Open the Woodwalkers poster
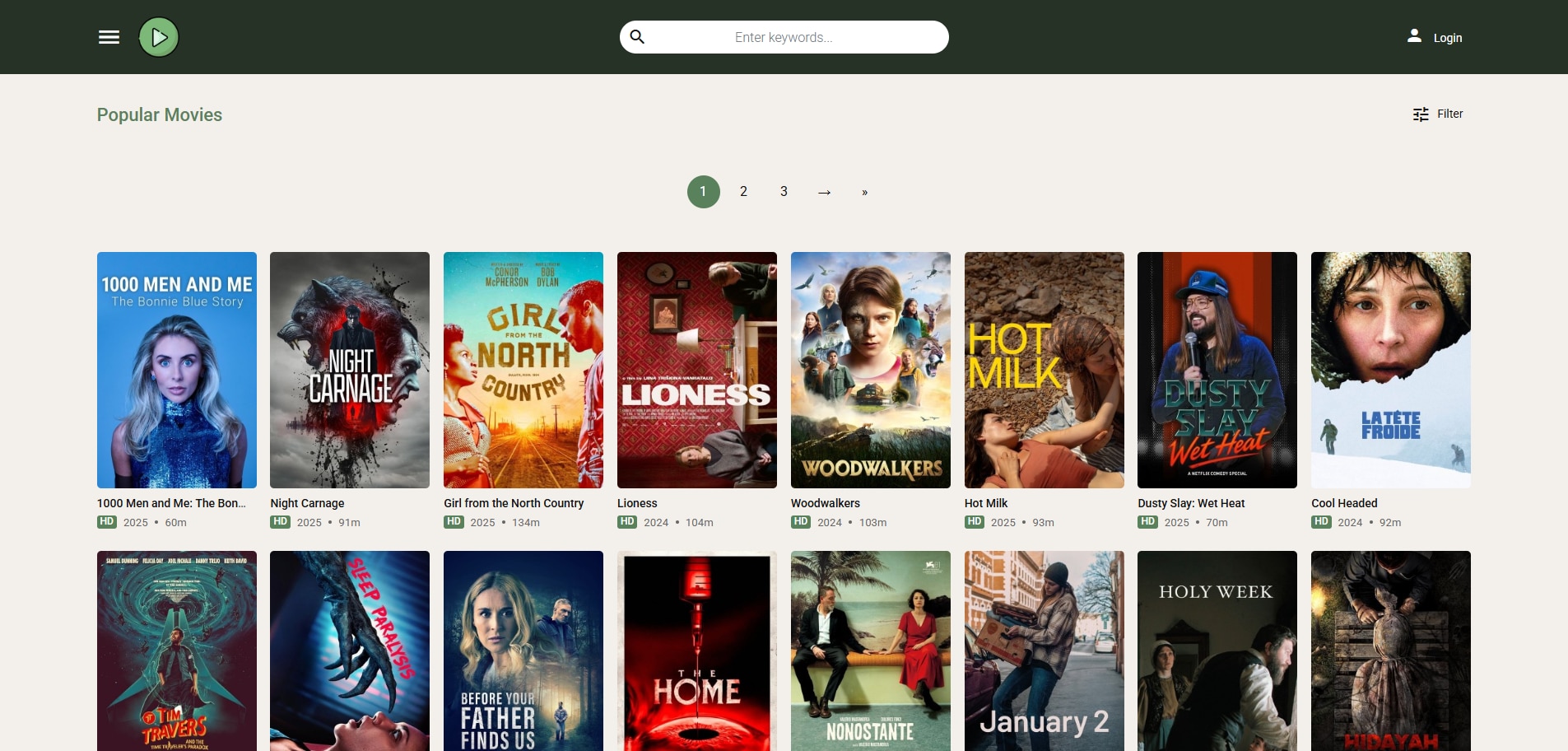The width and height of the screenshot is (1568, 751). click(x=871, y=371)
